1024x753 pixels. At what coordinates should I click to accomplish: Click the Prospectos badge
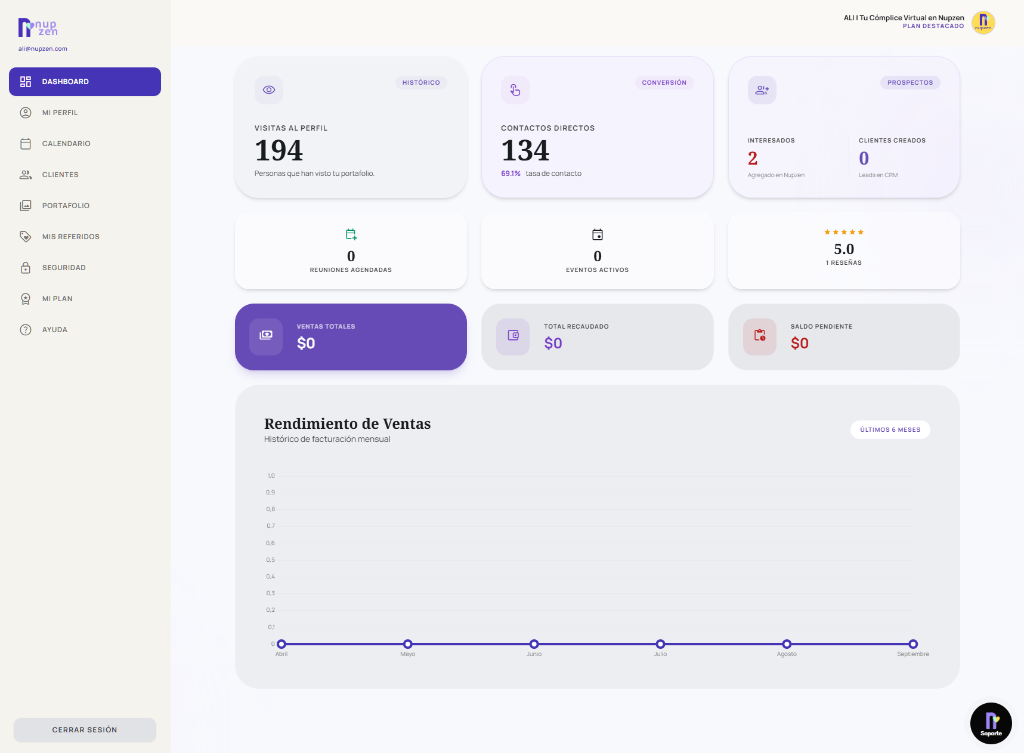coord(910,83)
